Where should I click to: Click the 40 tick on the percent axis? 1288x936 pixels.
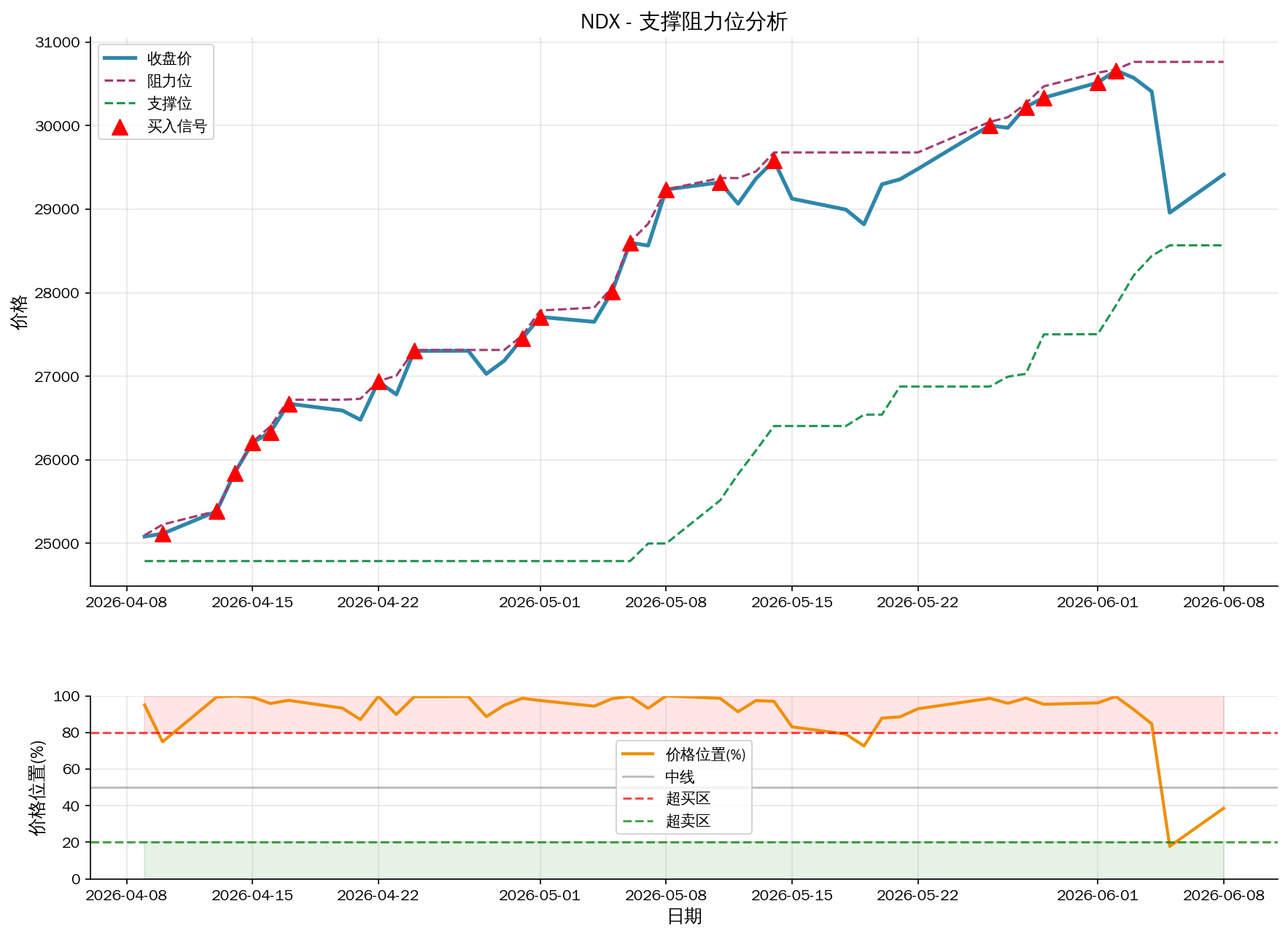(71, 806)
